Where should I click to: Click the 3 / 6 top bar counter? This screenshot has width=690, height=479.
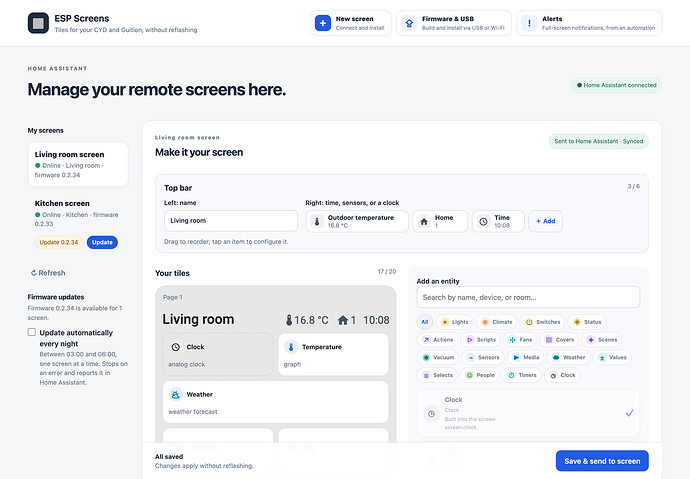(x=634, y=186)
